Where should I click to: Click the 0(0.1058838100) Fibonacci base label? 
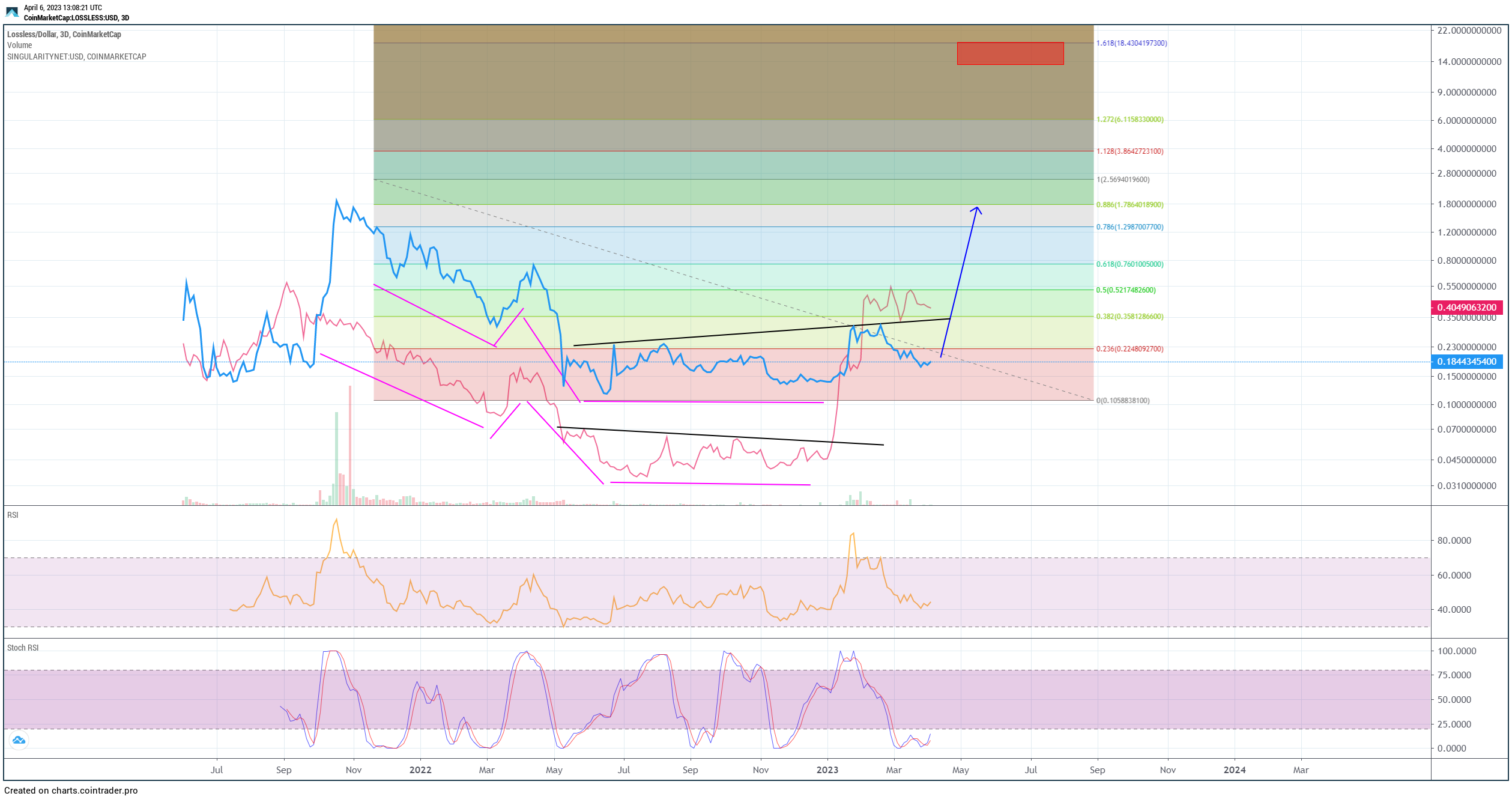(x=1123, y=401)
